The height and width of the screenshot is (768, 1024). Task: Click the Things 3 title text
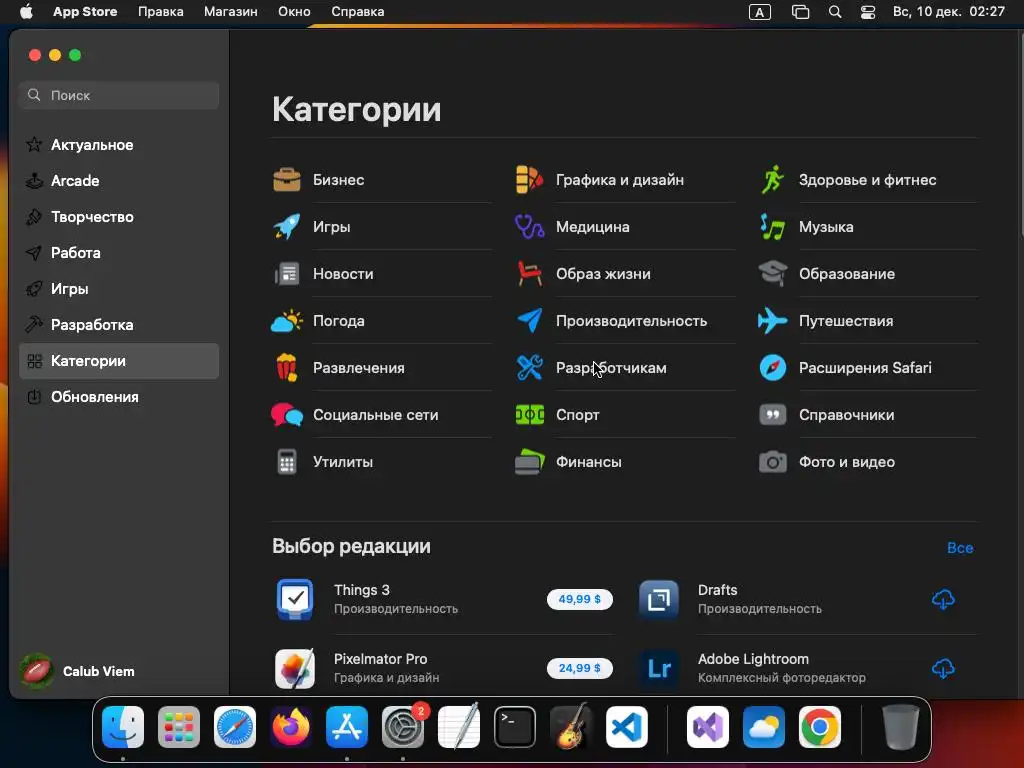pyautogui.click(x=362, y=590)
